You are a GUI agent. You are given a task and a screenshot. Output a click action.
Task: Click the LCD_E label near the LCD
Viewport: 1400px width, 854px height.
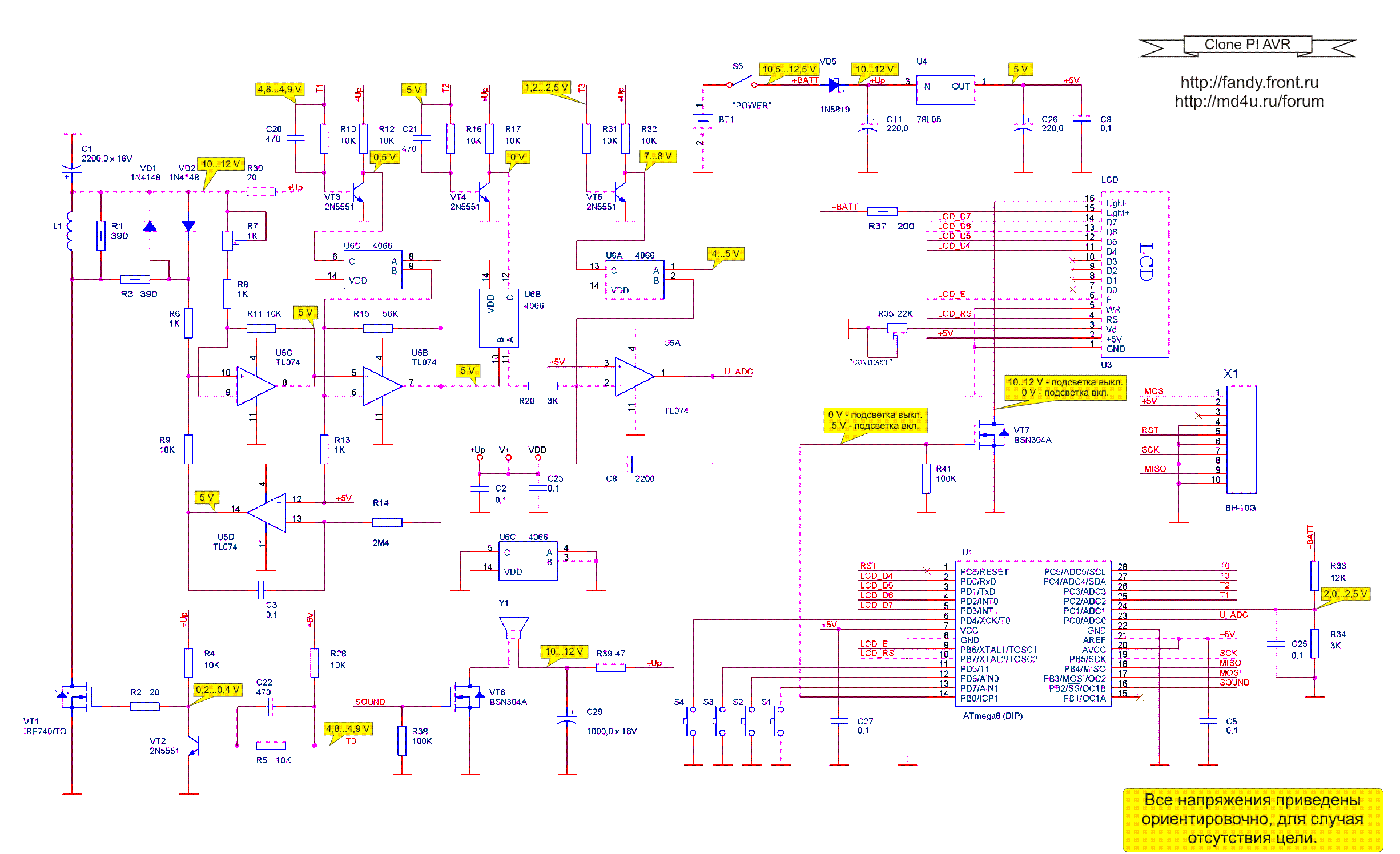click(x=951, y=294)
